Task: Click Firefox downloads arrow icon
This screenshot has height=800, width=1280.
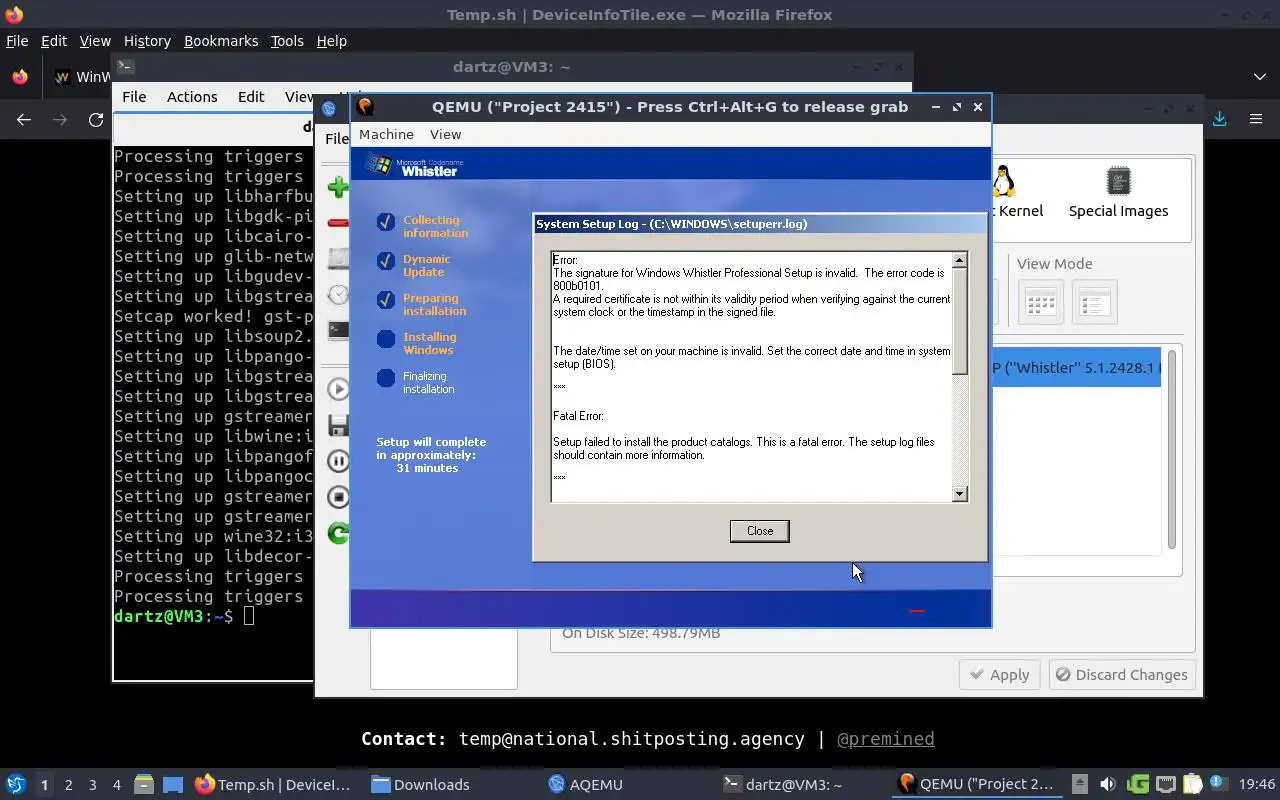Action: [x=1219, y=119]
